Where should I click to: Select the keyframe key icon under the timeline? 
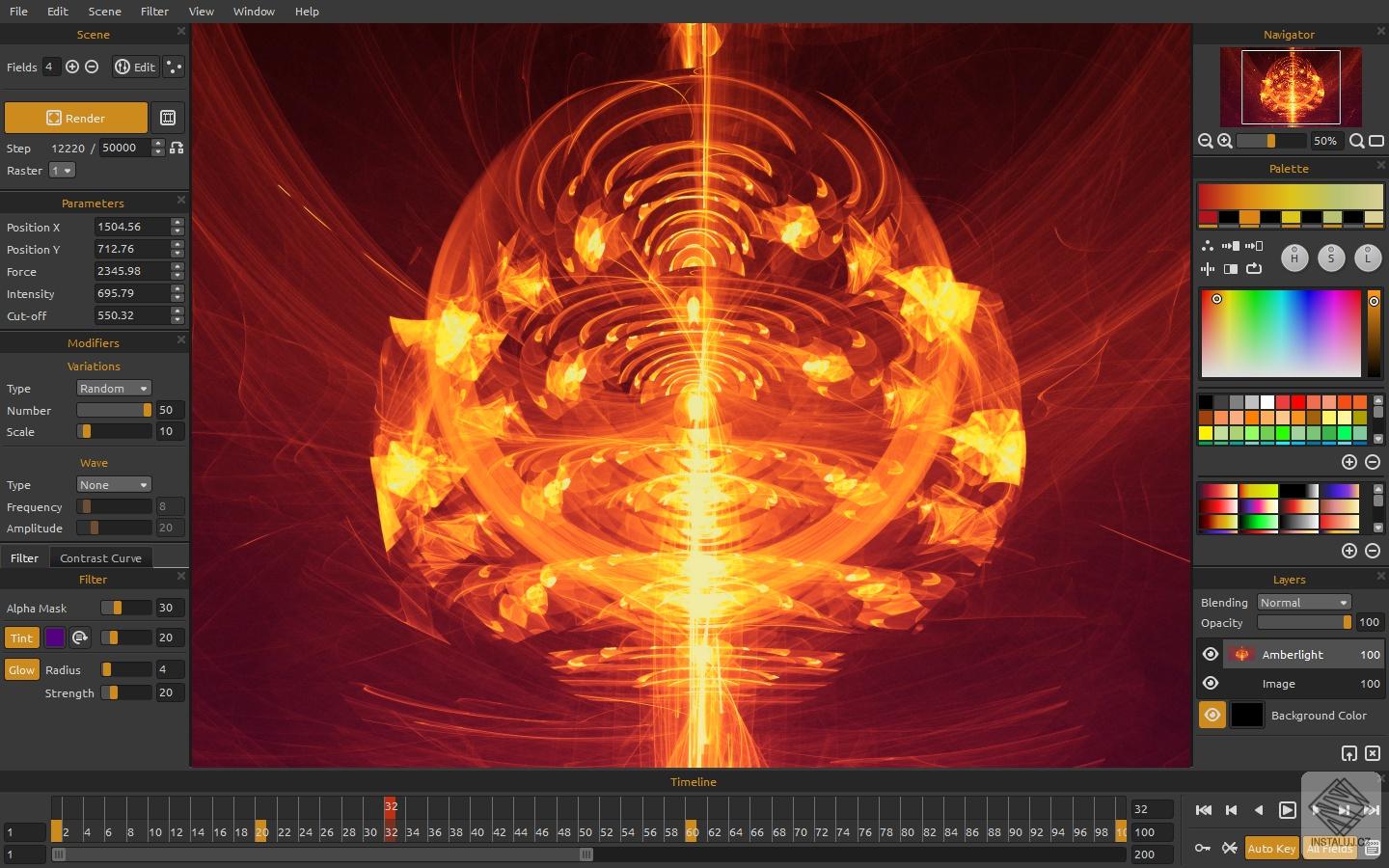coord(1204,849)
